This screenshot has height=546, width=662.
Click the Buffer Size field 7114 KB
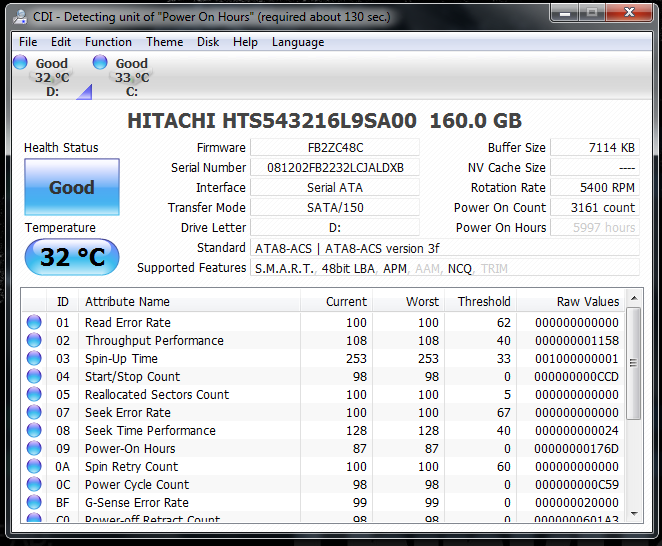pos(595,147)
